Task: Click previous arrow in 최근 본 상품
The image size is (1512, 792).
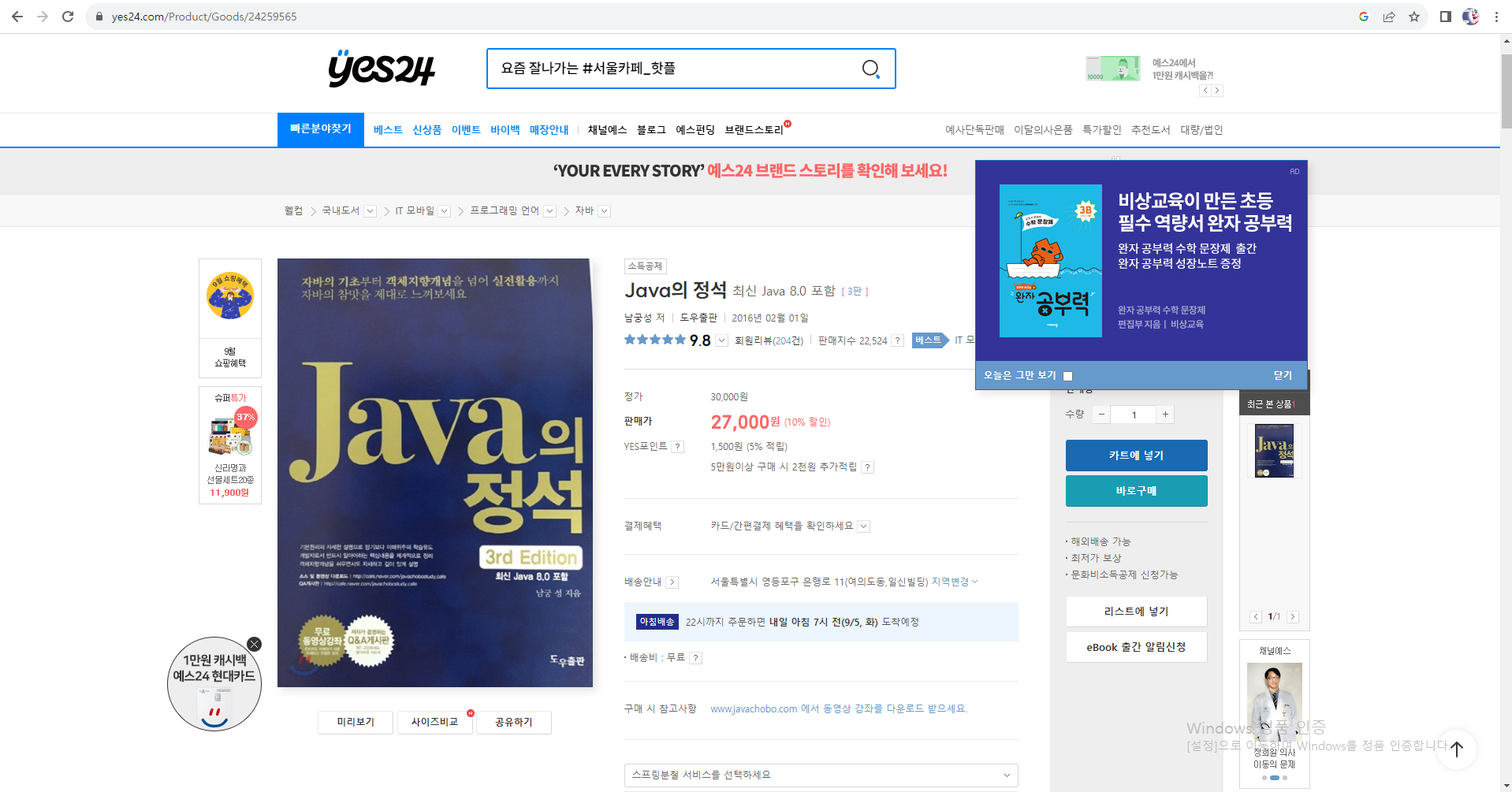Action: coord(1256,617)
